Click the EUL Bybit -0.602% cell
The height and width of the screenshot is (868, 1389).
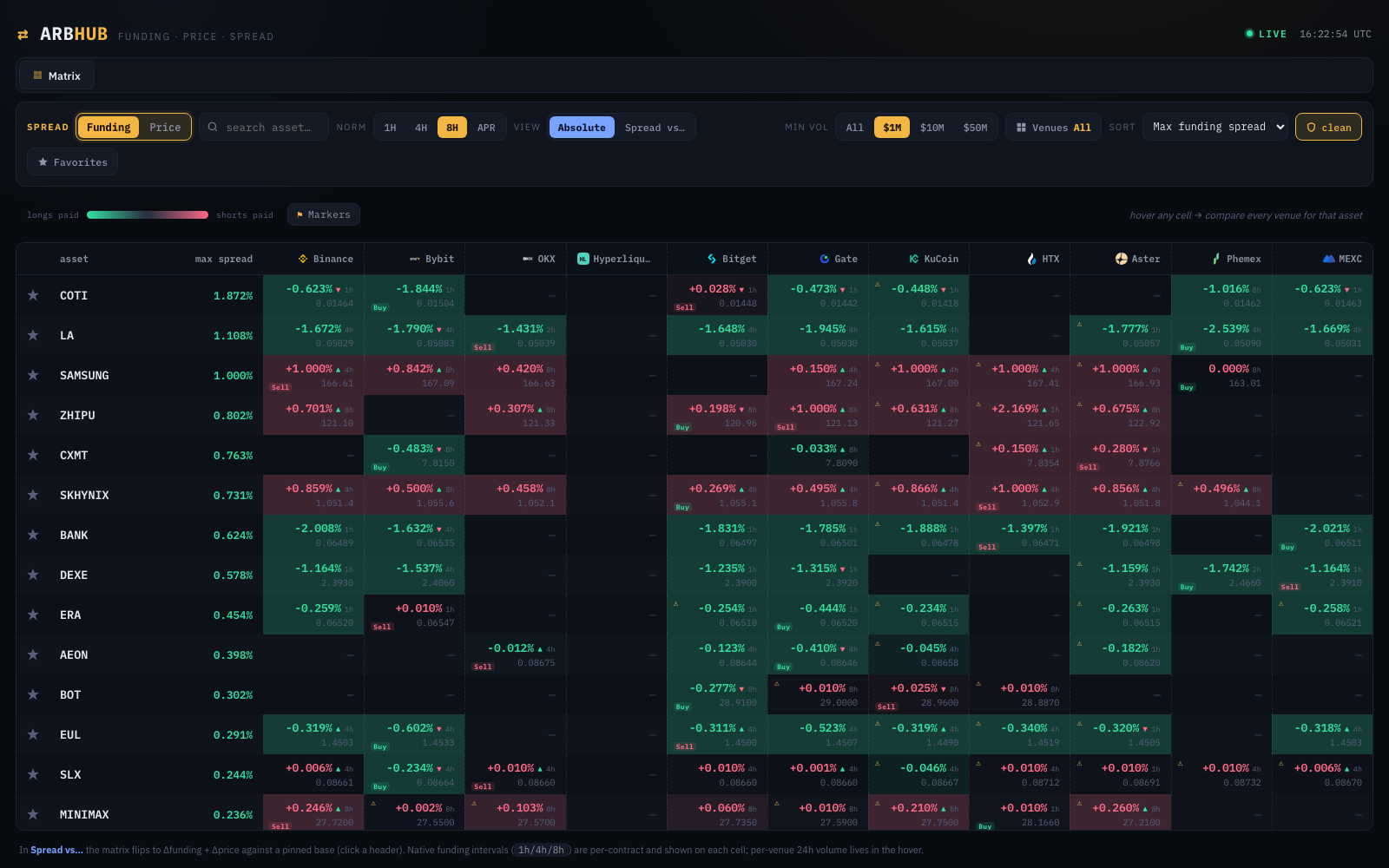[414, 734]
